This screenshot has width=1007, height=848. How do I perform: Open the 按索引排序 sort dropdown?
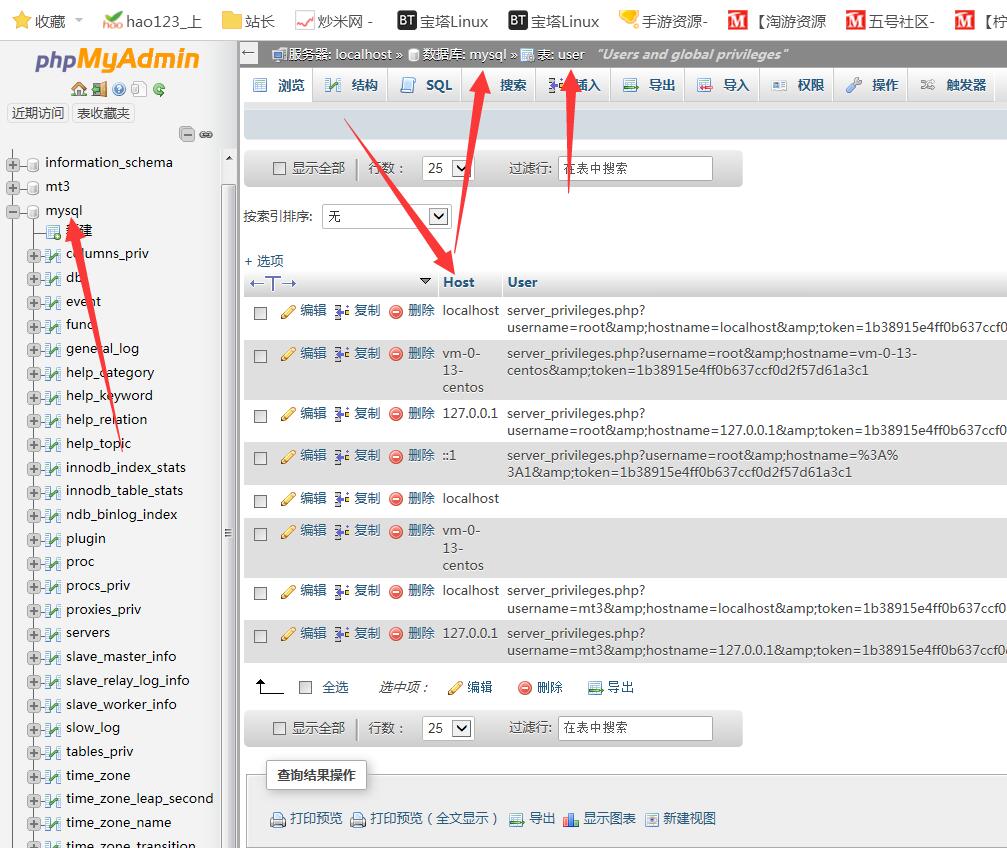(x=386, y=216)
